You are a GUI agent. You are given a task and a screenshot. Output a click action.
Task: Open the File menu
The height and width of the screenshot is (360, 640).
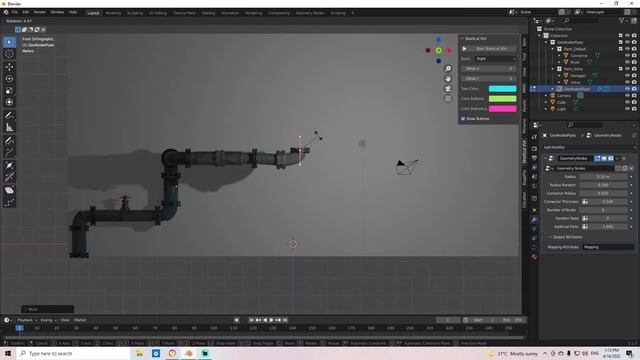point(15,13)
